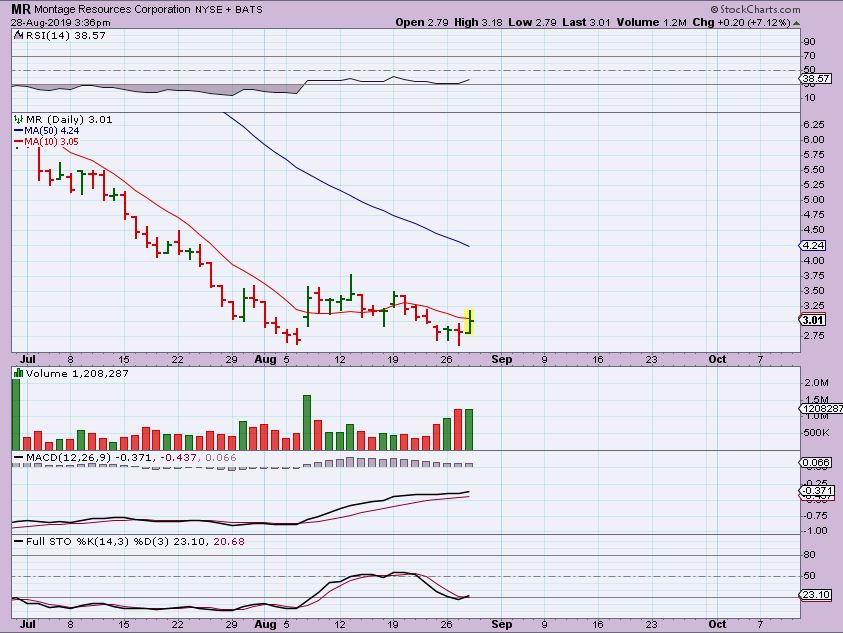Click the 38.57 RSI value axis label
The width and height of the screenshot is (843, 633).
(x=817, y=78)
